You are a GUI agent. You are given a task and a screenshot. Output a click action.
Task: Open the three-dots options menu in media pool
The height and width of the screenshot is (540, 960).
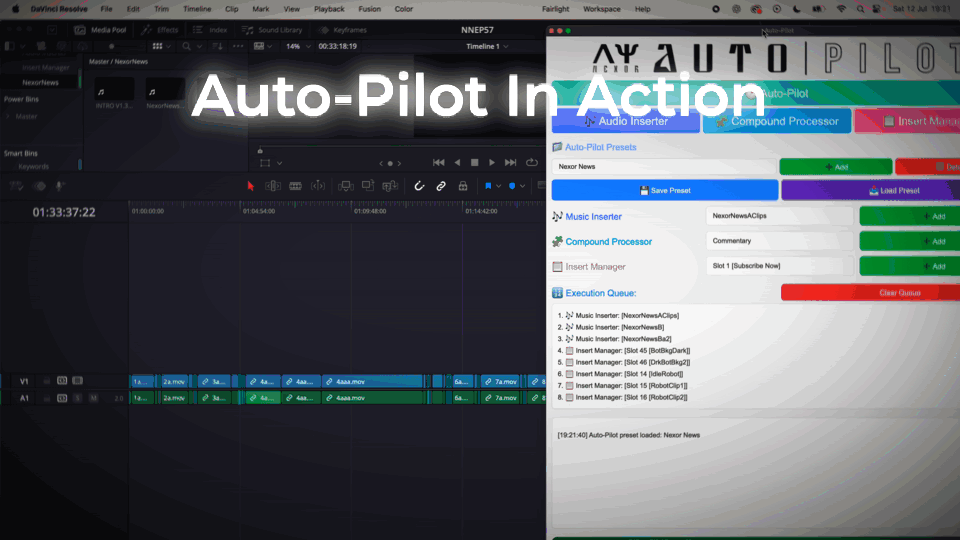[238, 47]
